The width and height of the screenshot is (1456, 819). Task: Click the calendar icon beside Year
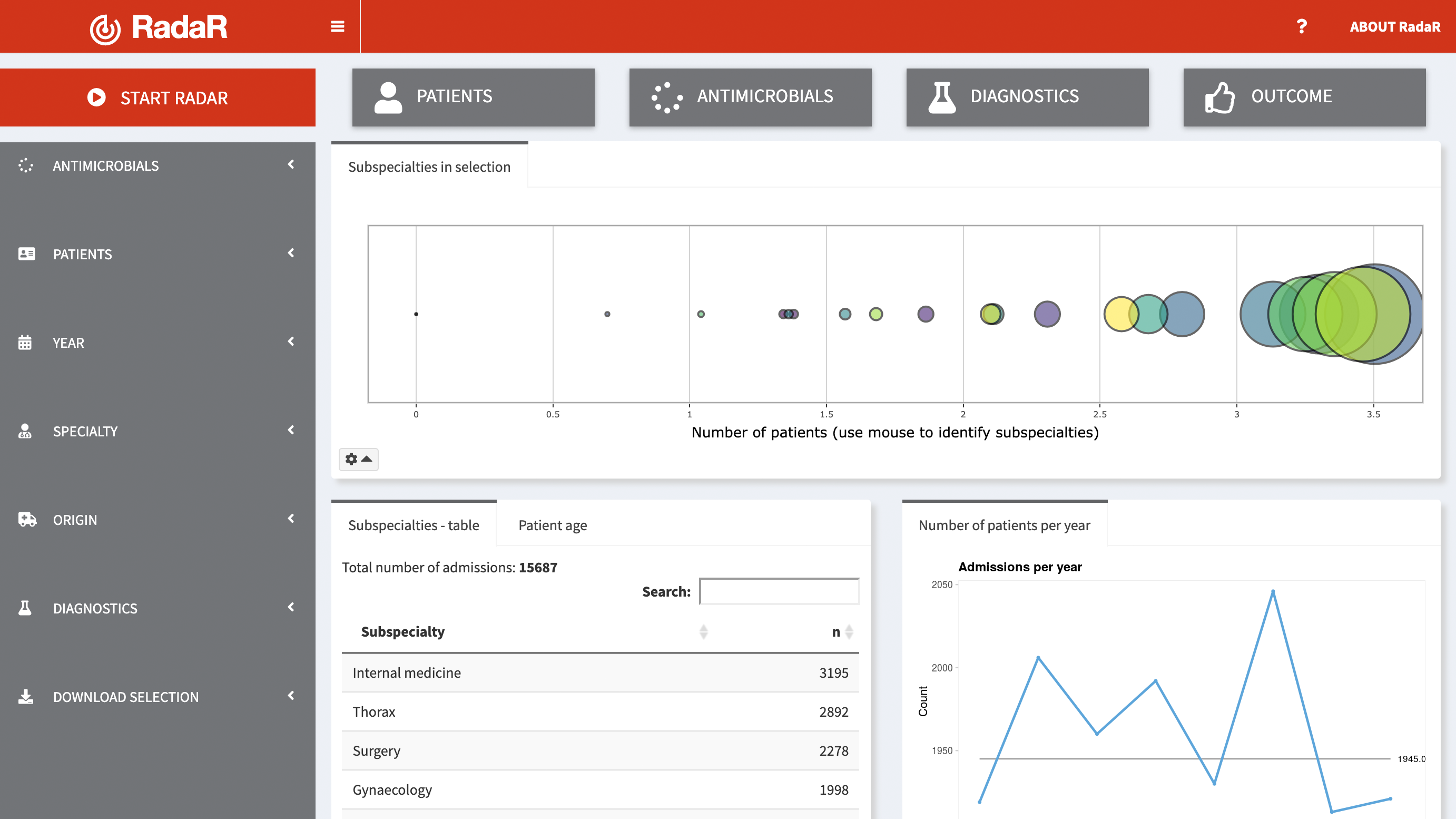click(x=25, y=343)
